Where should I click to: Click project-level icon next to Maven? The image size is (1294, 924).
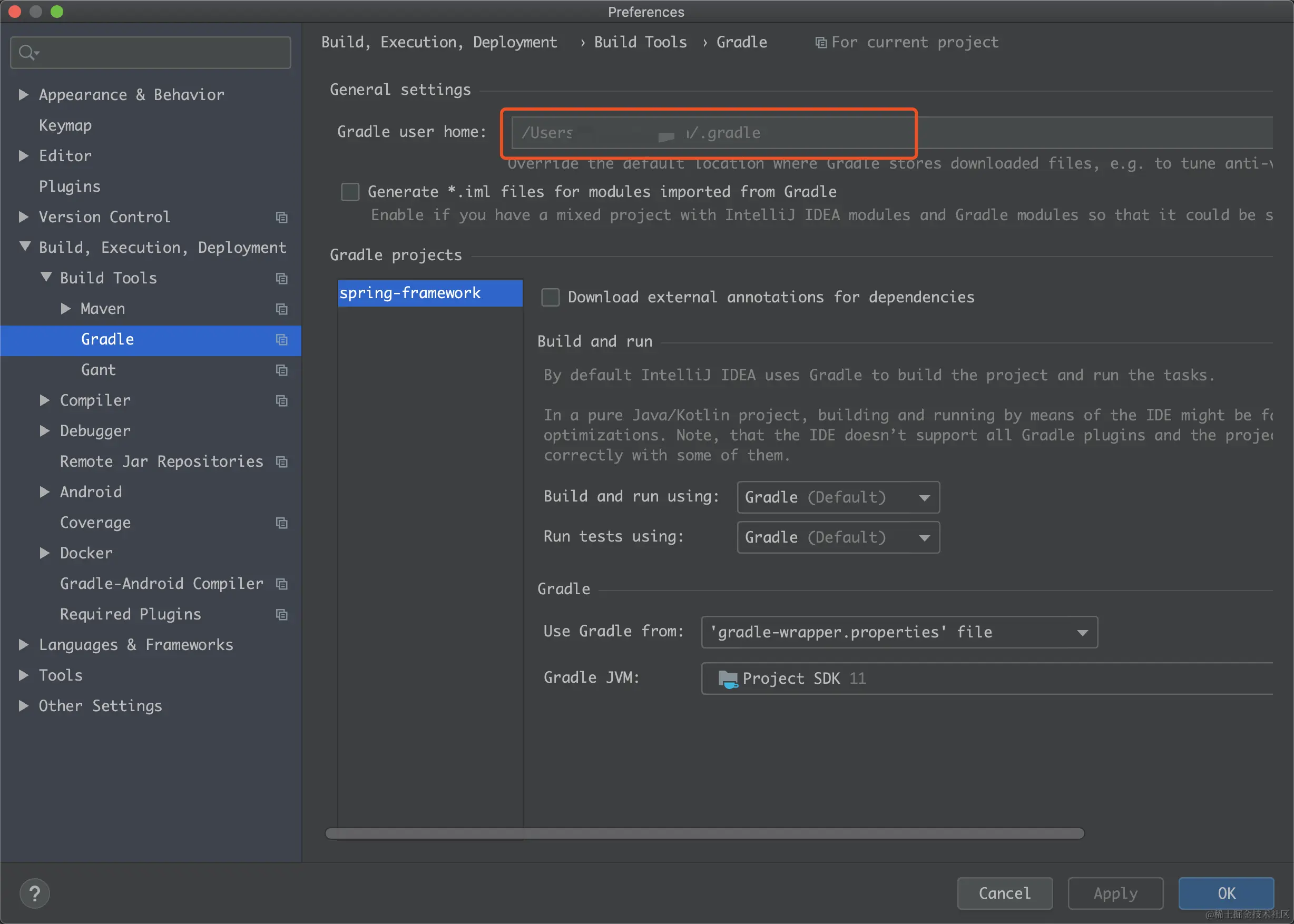(281, 309)
